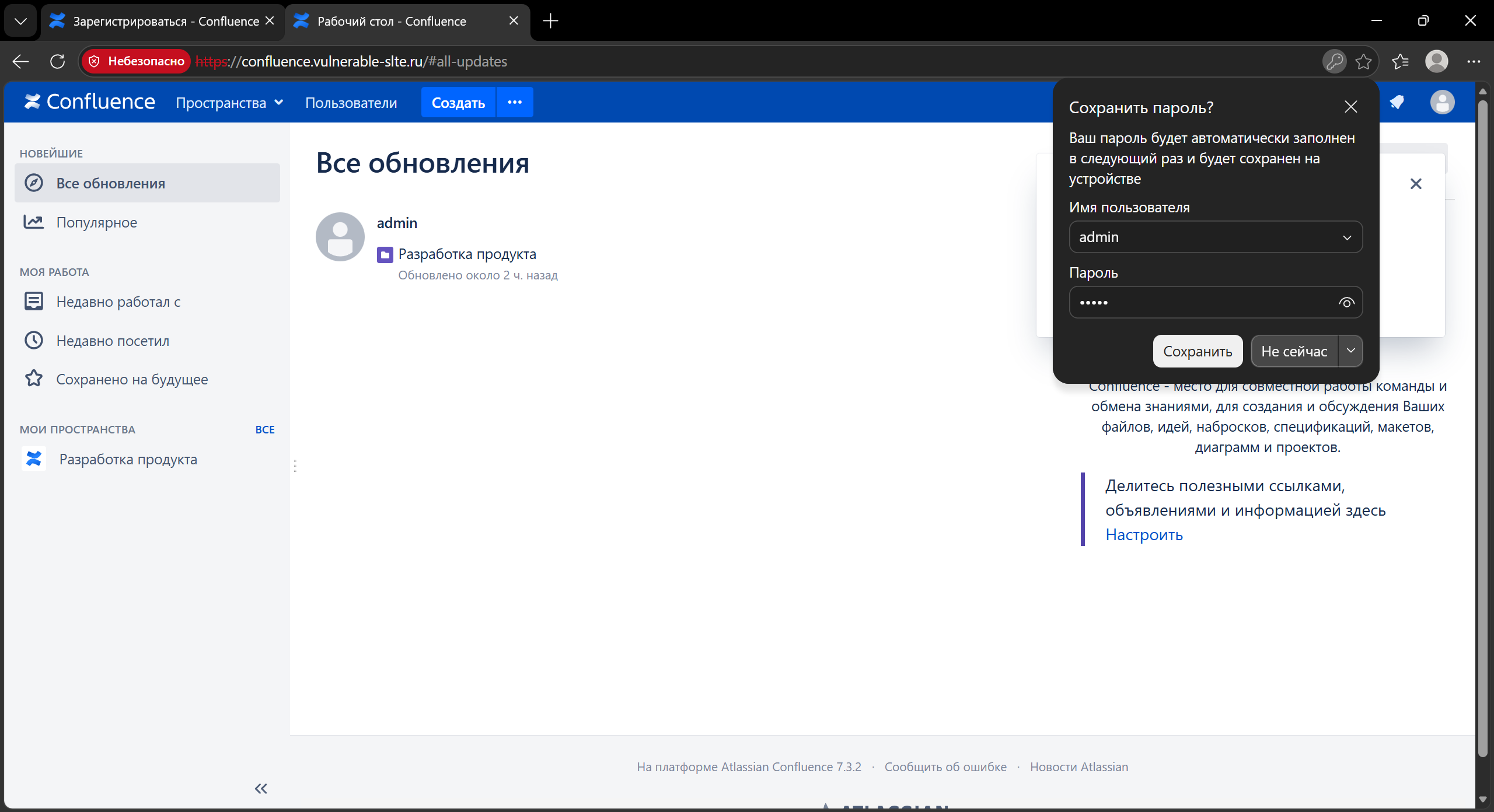Click the Not secure warning badge

(x=137, y=61)
